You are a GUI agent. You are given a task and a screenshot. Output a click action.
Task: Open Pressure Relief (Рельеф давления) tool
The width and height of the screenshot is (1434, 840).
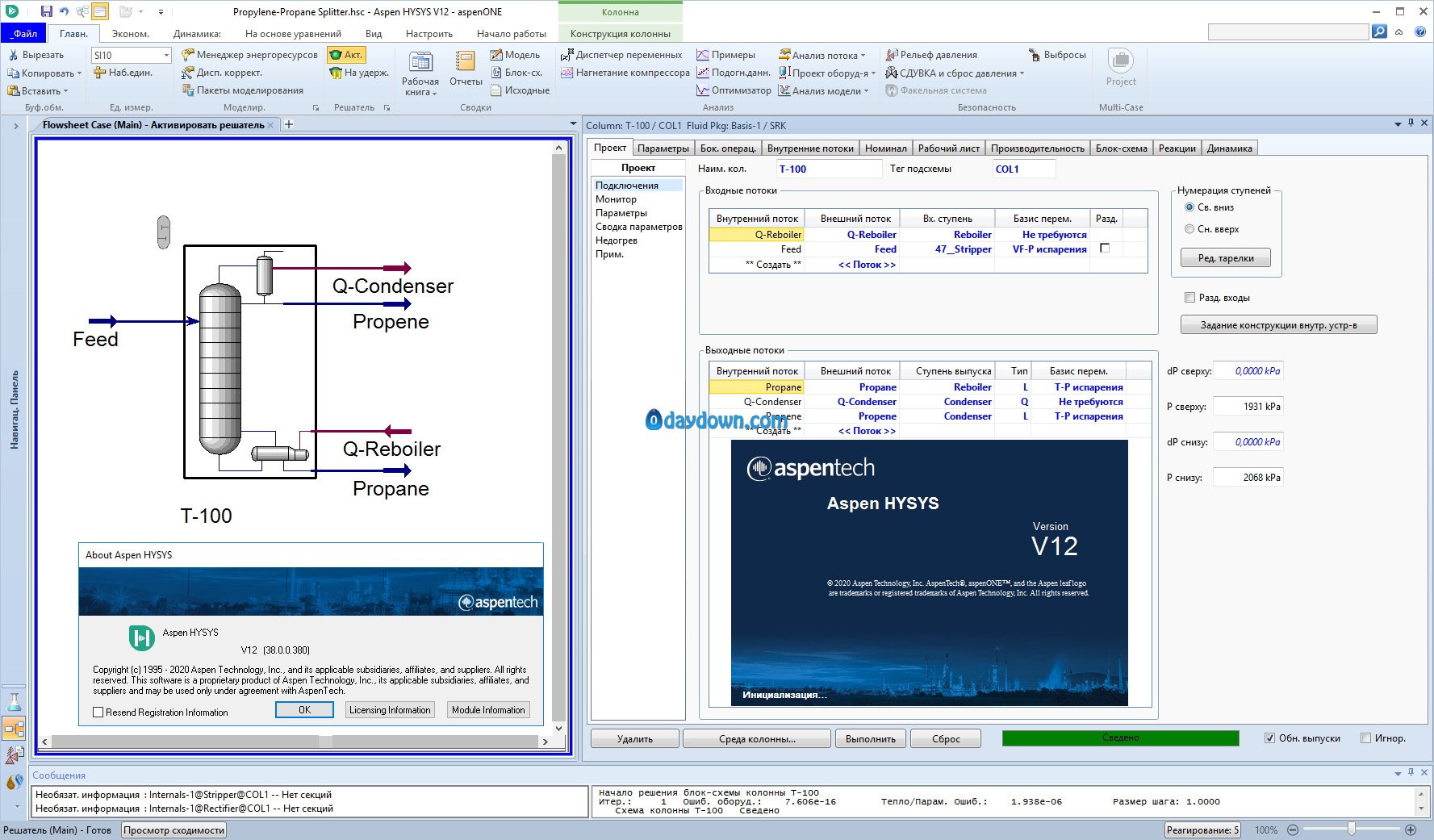click(931, 55)
